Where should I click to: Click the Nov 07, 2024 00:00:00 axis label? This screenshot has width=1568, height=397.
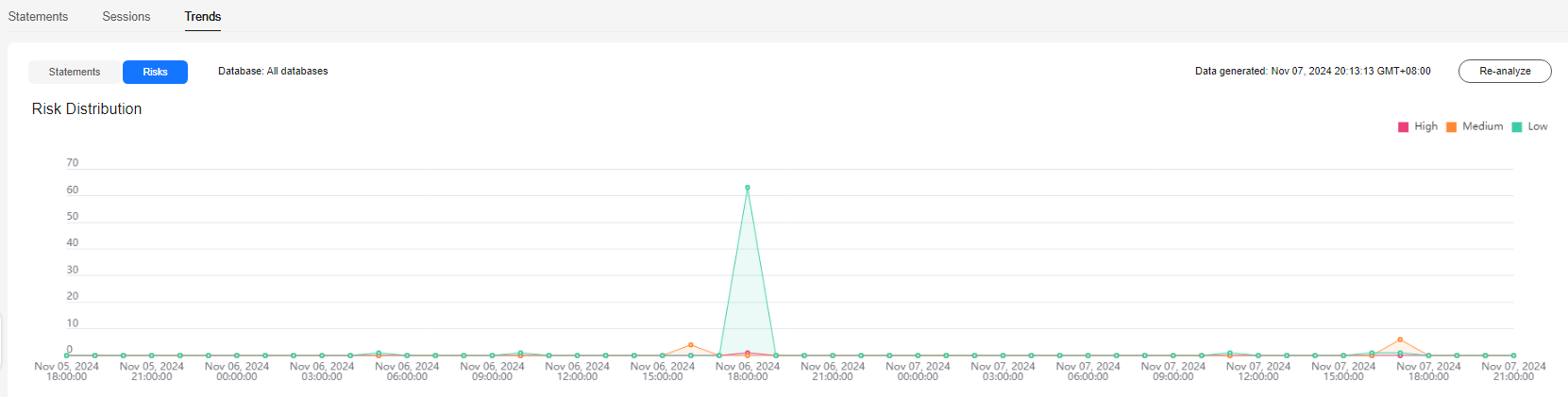[918, 372]
